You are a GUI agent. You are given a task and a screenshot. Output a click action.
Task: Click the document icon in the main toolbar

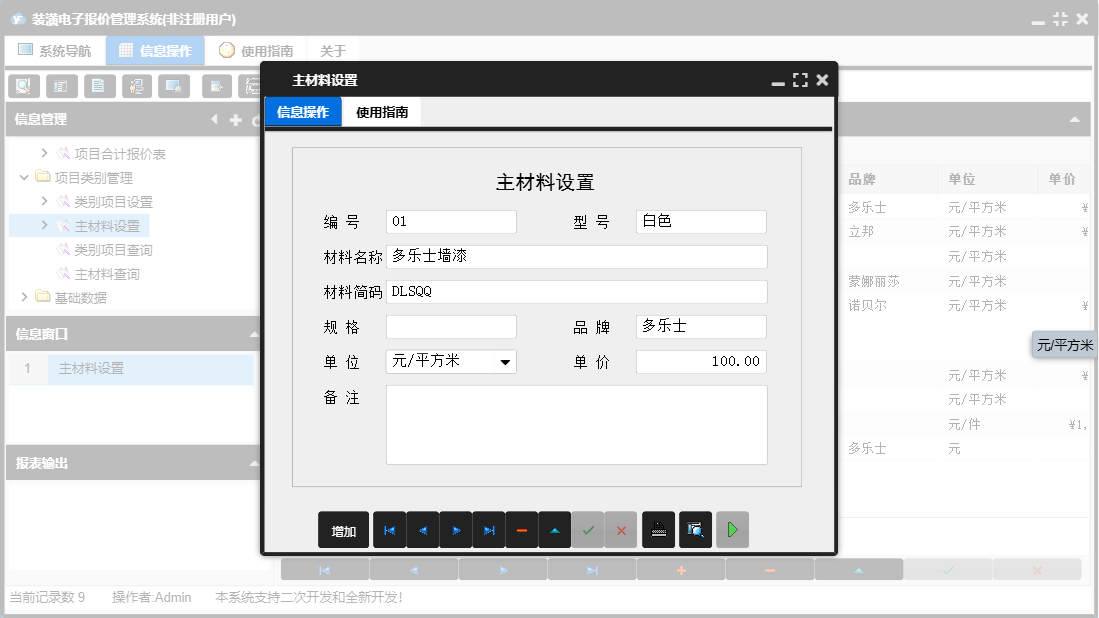pyautogui.click(x=100, y=86)
